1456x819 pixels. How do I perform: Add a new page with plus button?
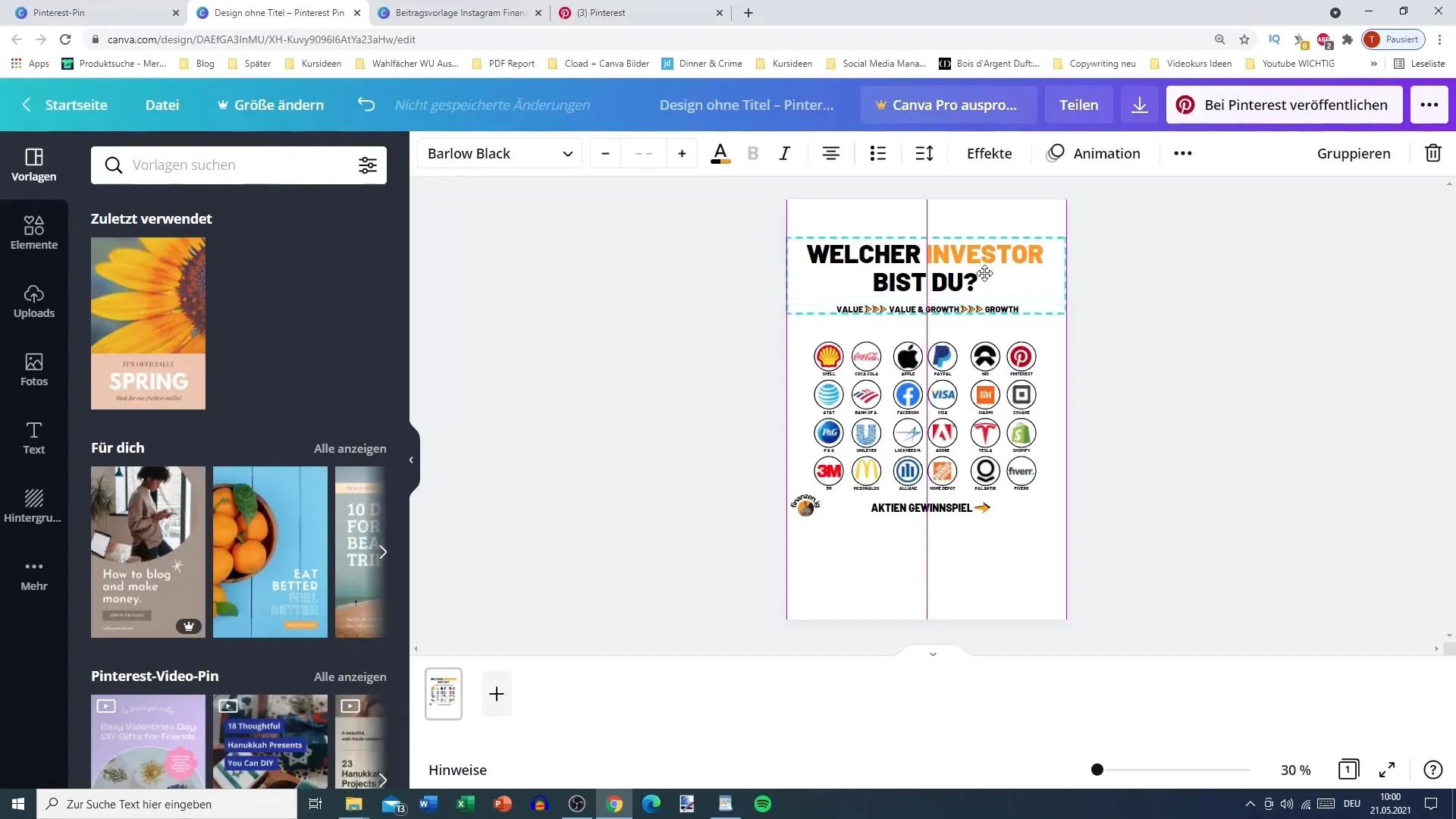pos(497,694)
